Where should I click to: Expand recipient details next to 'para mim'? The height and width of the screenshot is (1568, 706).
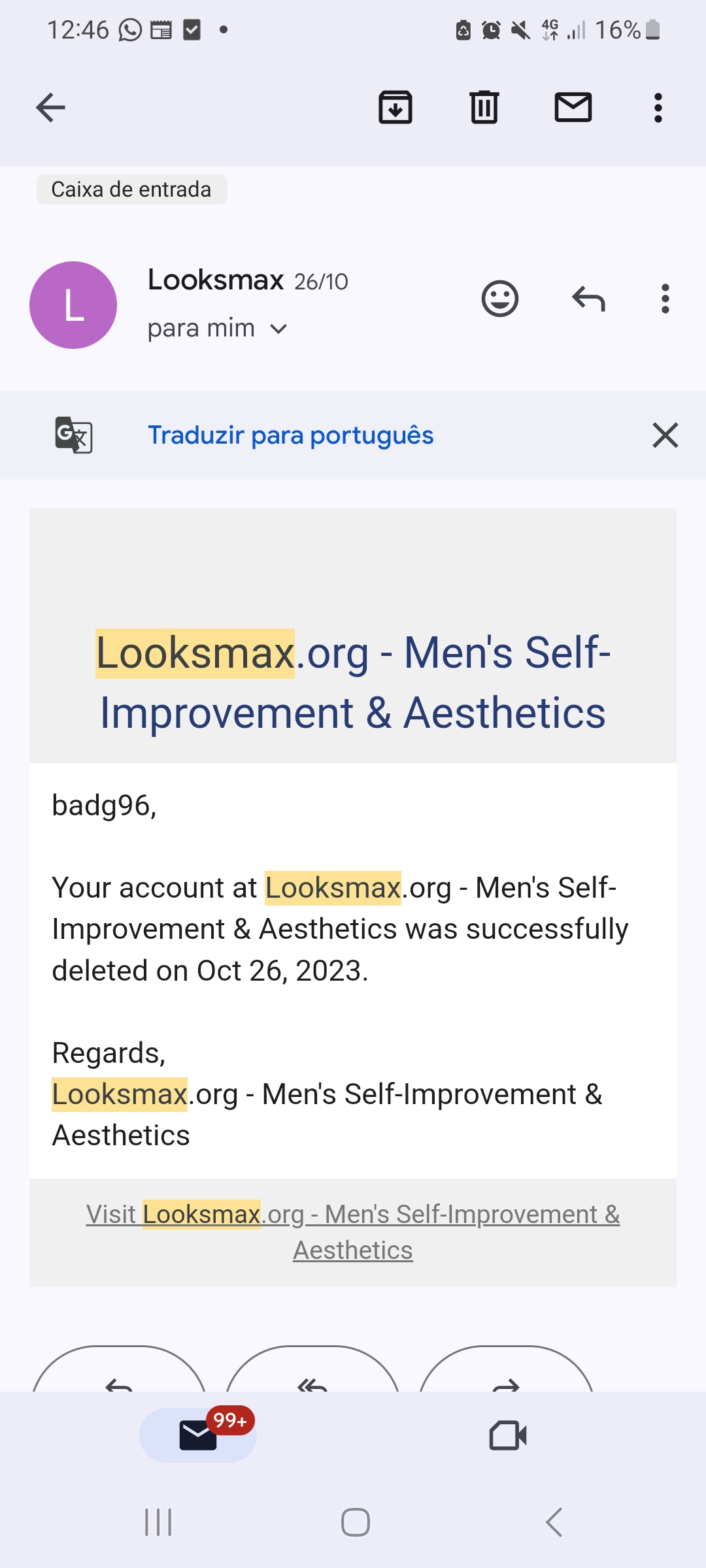[279, 329]
